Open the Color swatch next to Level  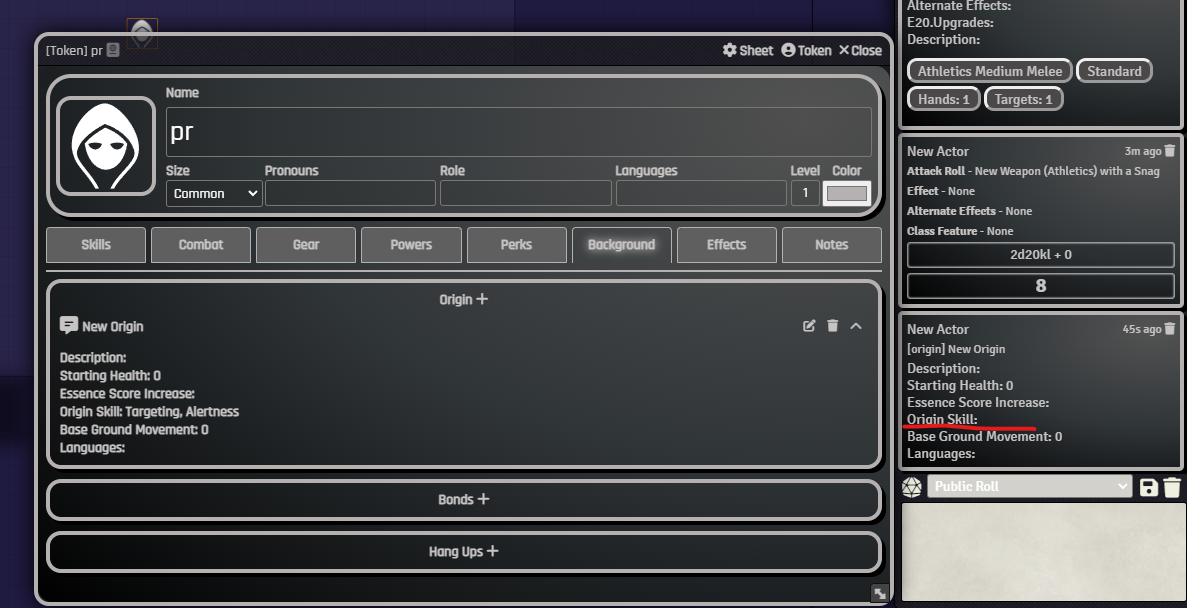click(x=846, y=193)
